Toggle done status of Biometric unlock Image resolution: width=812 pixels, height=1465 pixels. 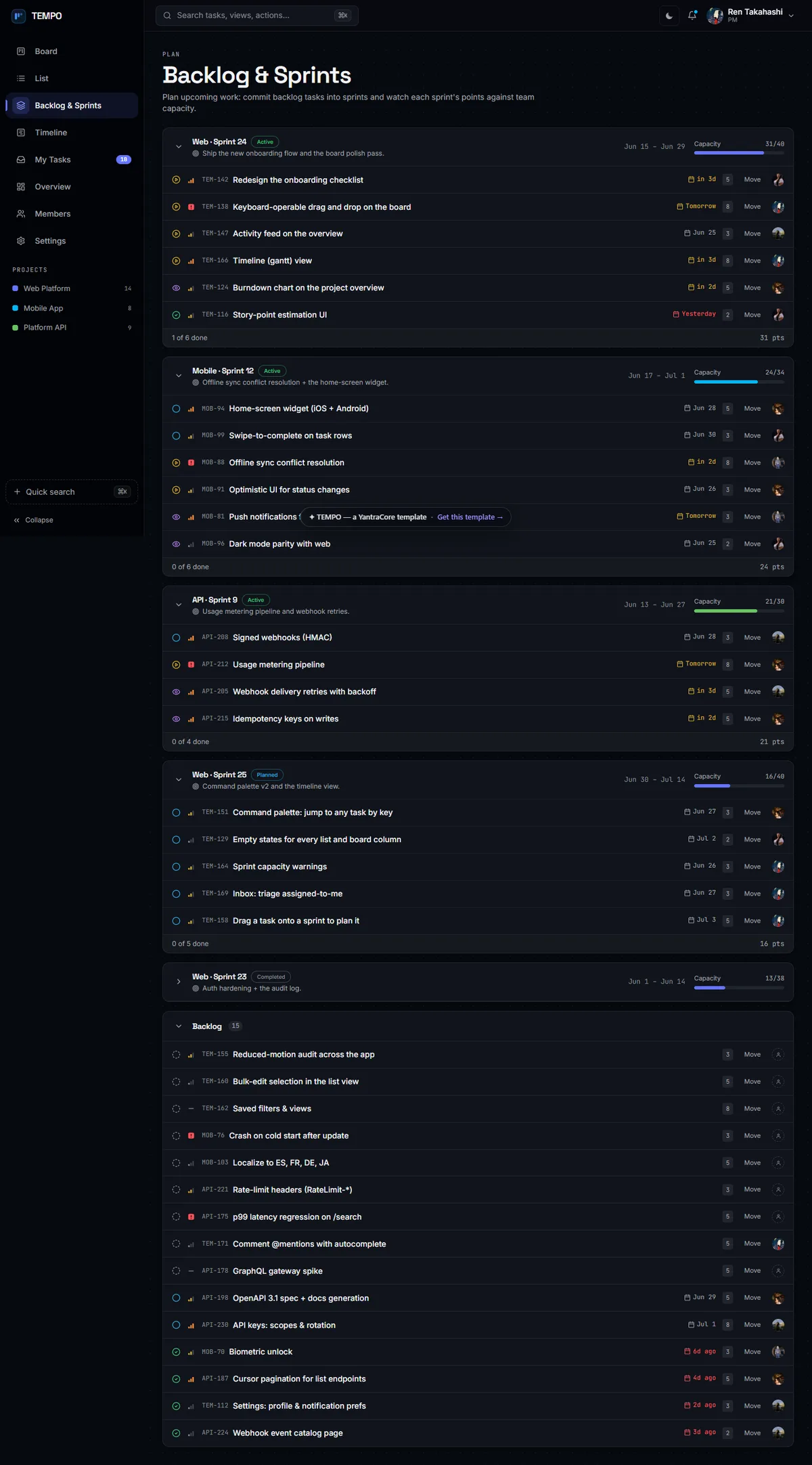click(x=176, y=1352)
